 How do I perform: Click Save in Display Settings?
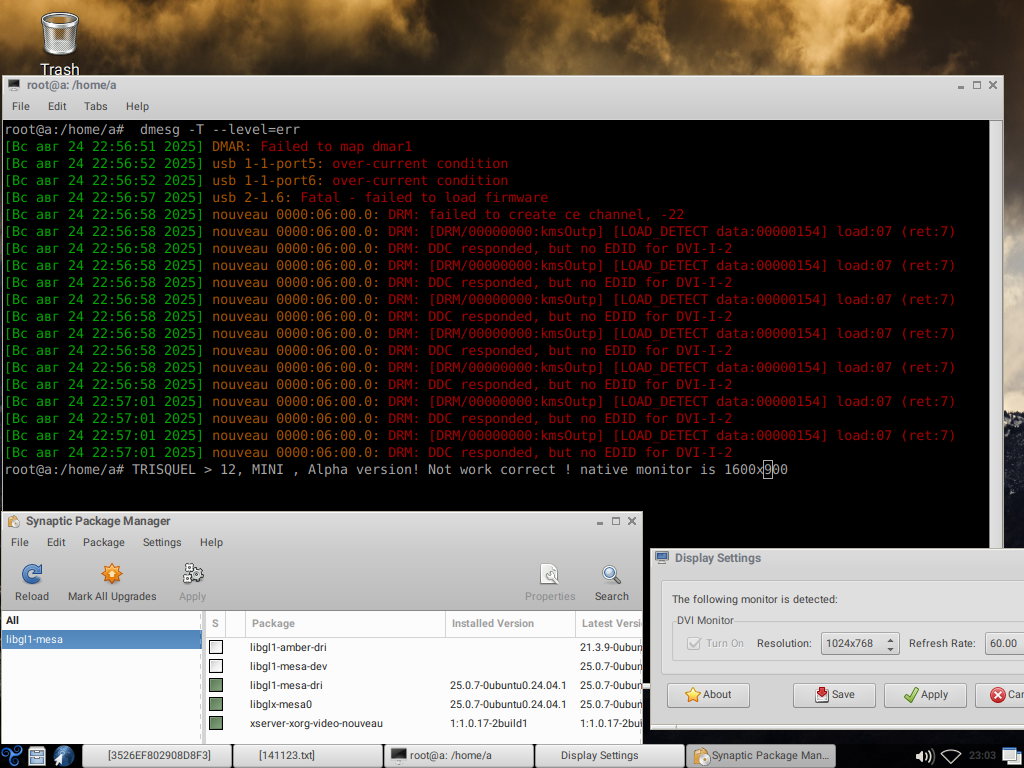(x=834, y=695)
